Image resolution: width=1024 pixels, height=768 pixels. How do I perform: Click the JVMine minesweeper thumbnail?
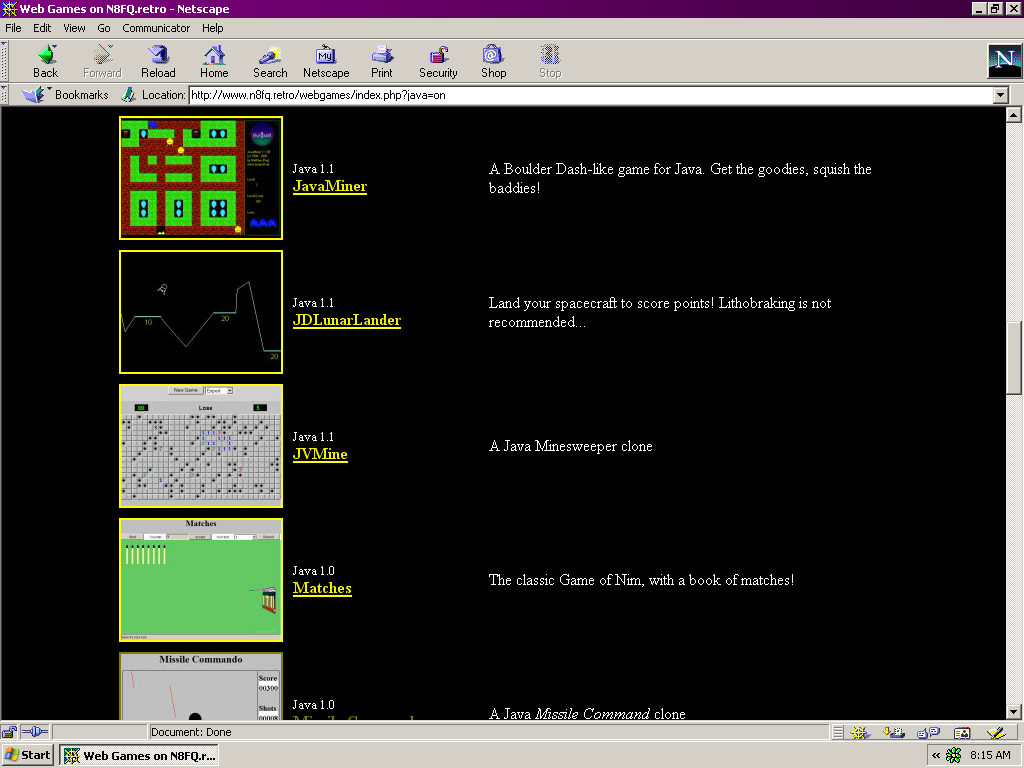tap(201, 446)
